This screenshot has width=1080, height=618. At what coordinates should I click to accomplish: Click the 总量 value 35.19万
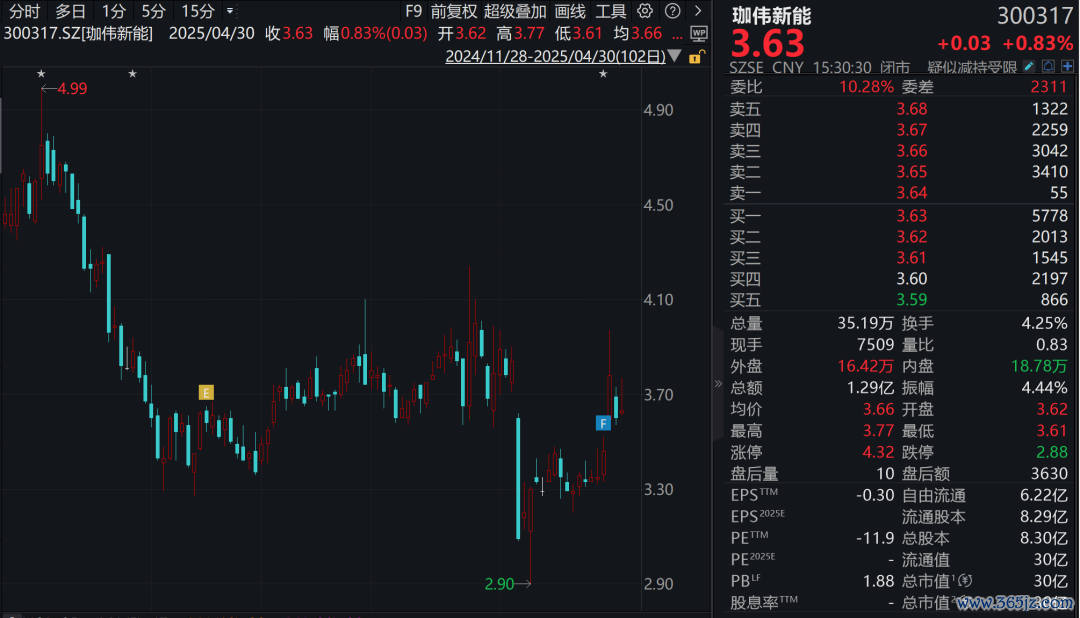(865, 323)
